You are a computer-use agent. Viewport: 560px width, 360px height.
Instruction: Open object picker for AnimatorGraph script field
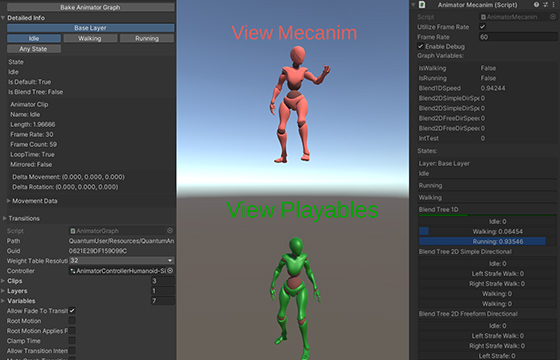click(x=170, y=231)
